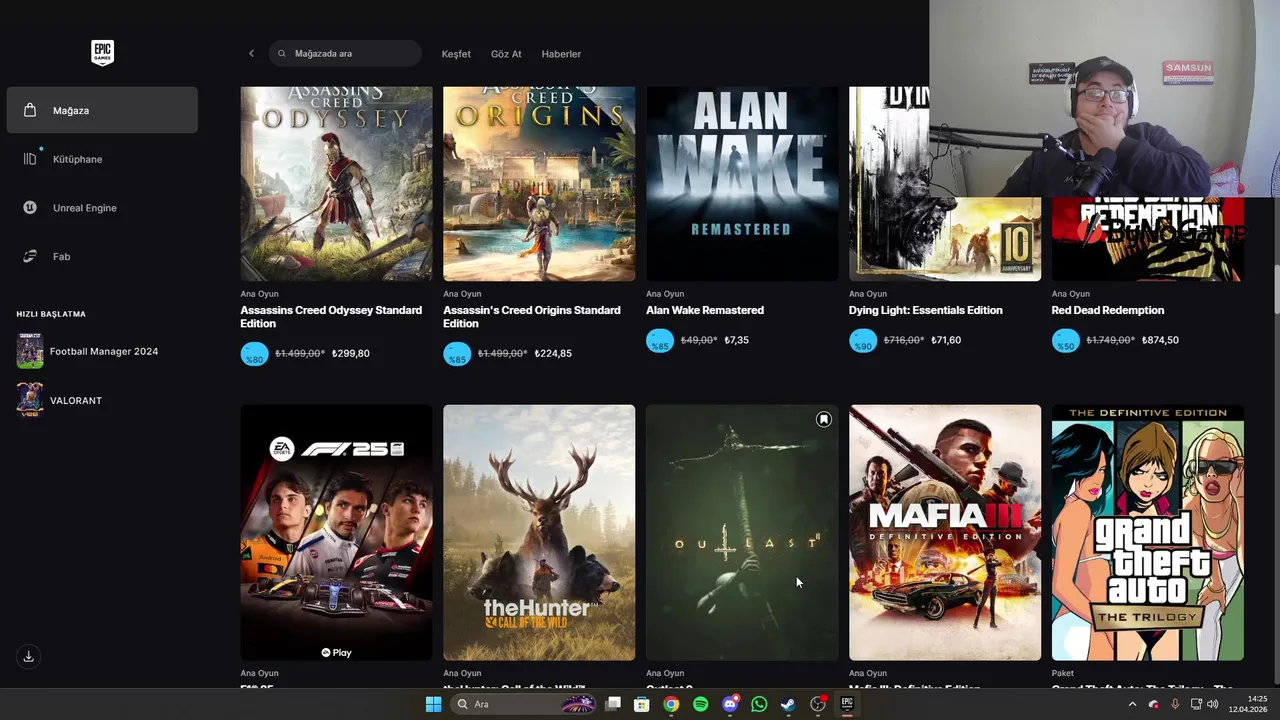Click the Assassins Creed Odyssey Standard Edition title

(331, 317)
